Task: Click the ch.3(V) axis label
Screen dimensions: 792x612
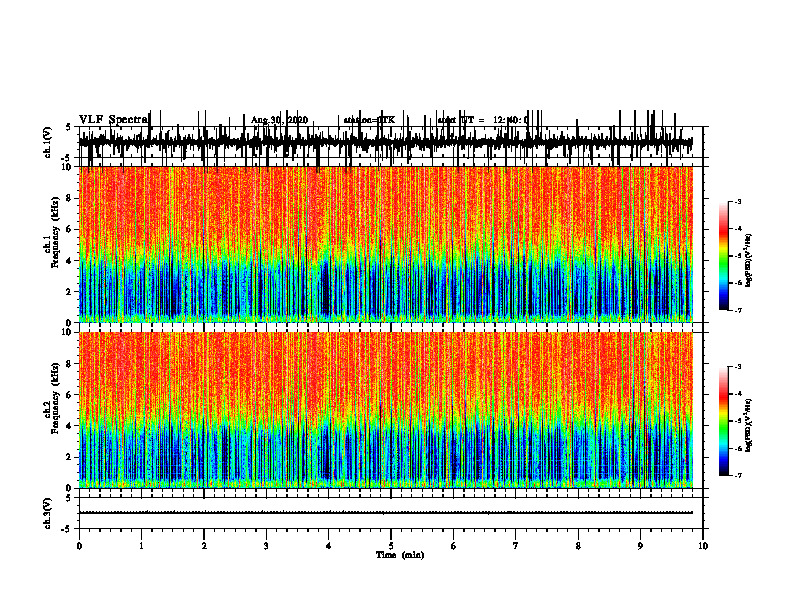Action: point(48,513)
